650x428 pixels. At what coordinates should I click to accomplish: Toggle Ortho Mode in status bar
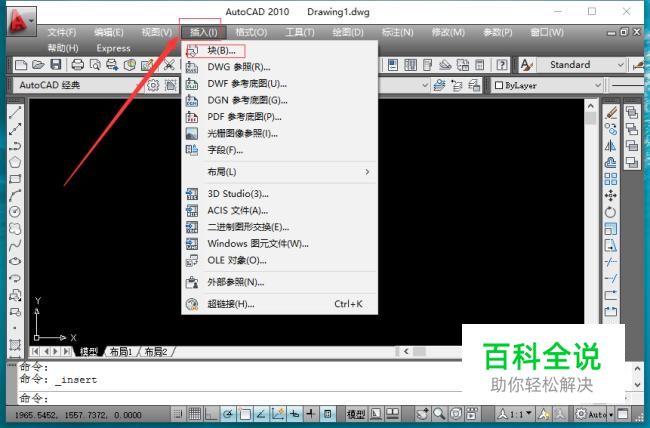pos(211,413)
